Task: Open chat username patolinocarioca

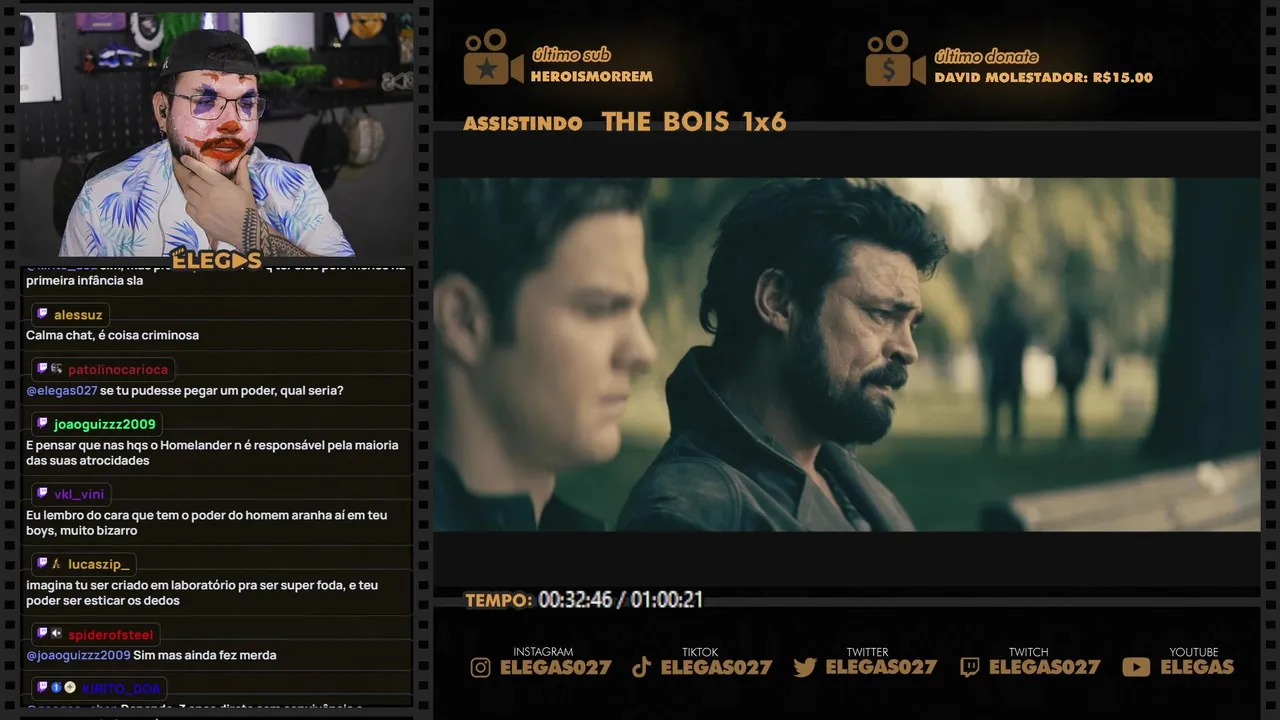Action: [118, 370]
